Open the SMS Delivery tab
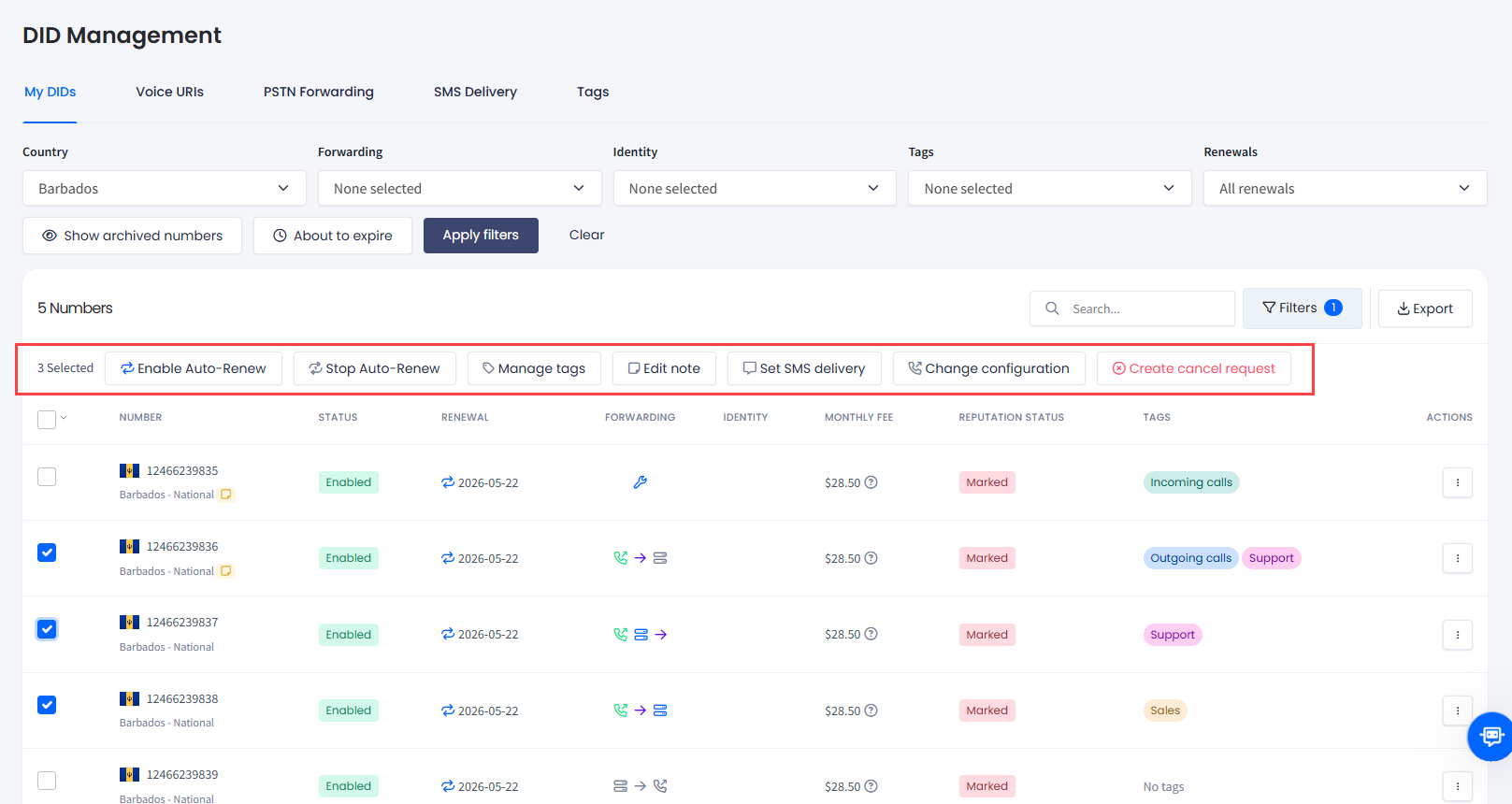This screenshot has height=804, width=1512. pyautogui.click(x=475, y=92)
